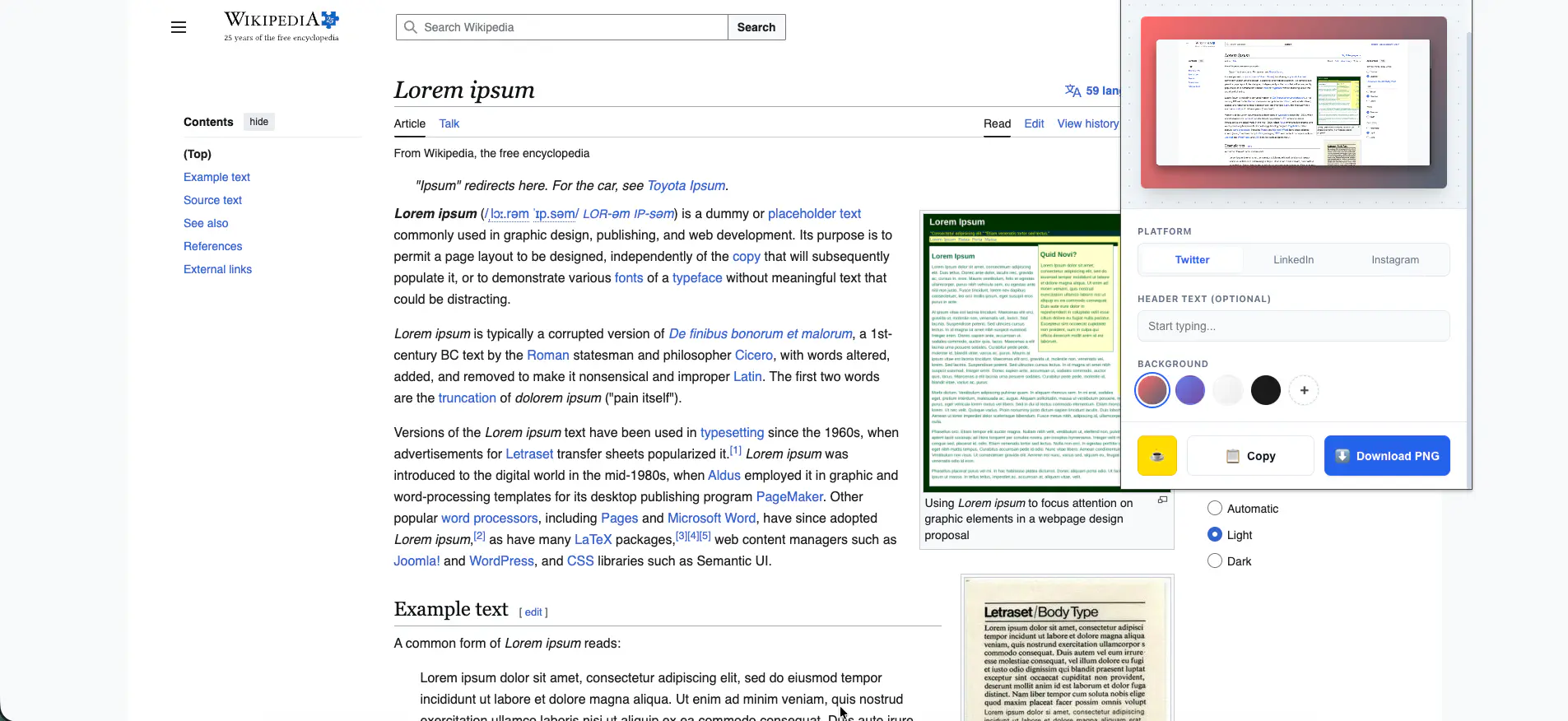Jump to See also in contents
The image size is (1568, 721).
click(x=206, y=223)
